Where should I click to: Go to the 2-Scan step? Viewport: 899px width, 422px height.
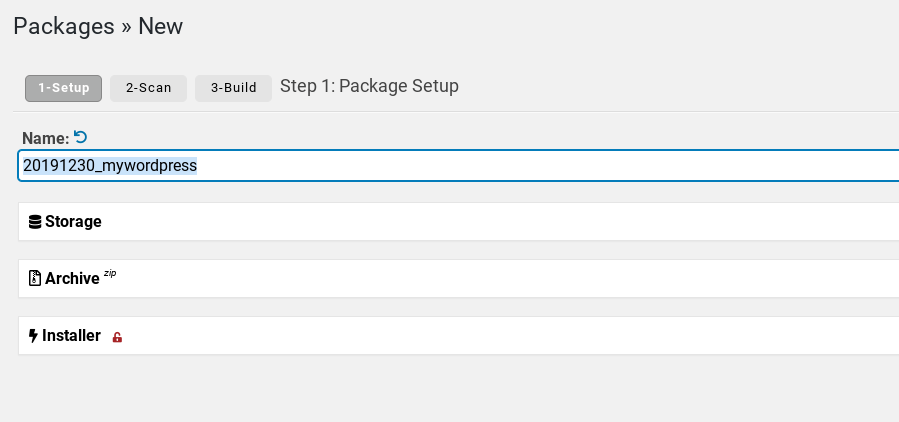pos(148,88)
